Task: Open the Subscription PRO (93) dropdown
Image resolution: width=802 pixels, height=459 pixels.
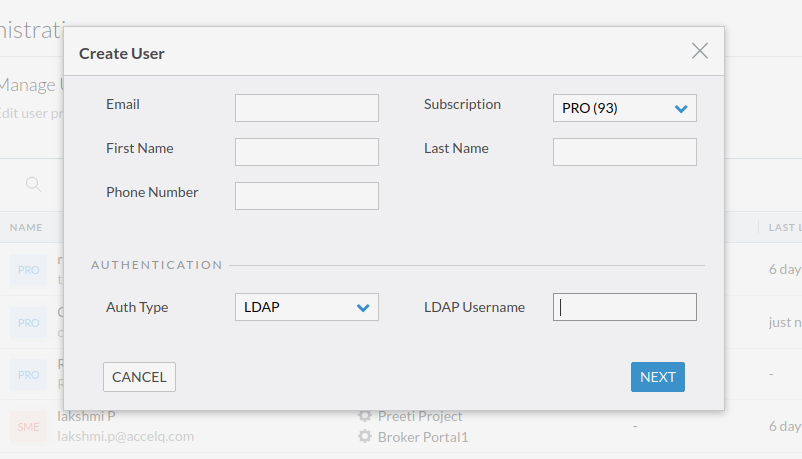Action: click(625, 108)
